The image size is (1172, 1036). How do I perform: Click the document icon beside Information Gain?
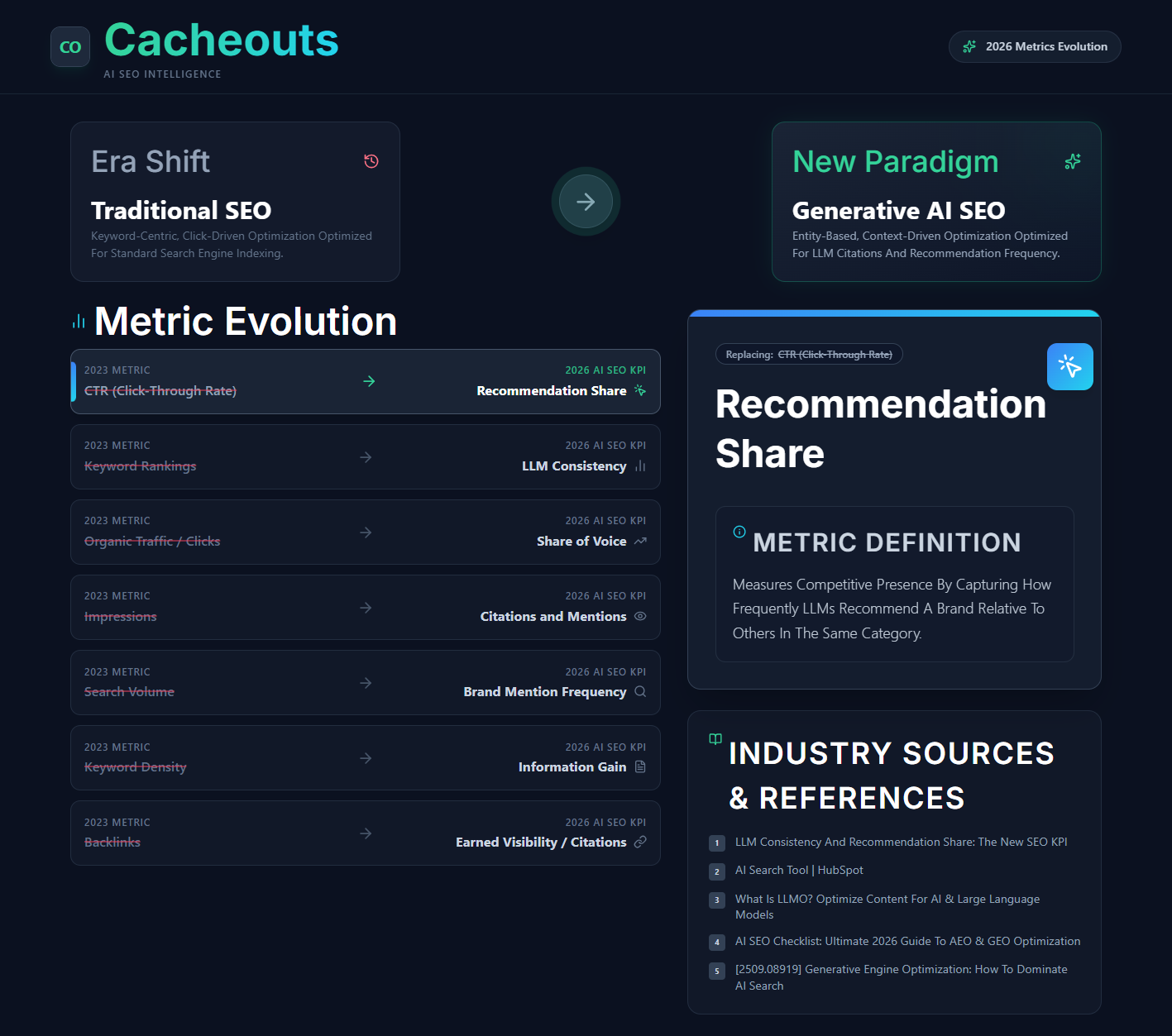[640, 766]
